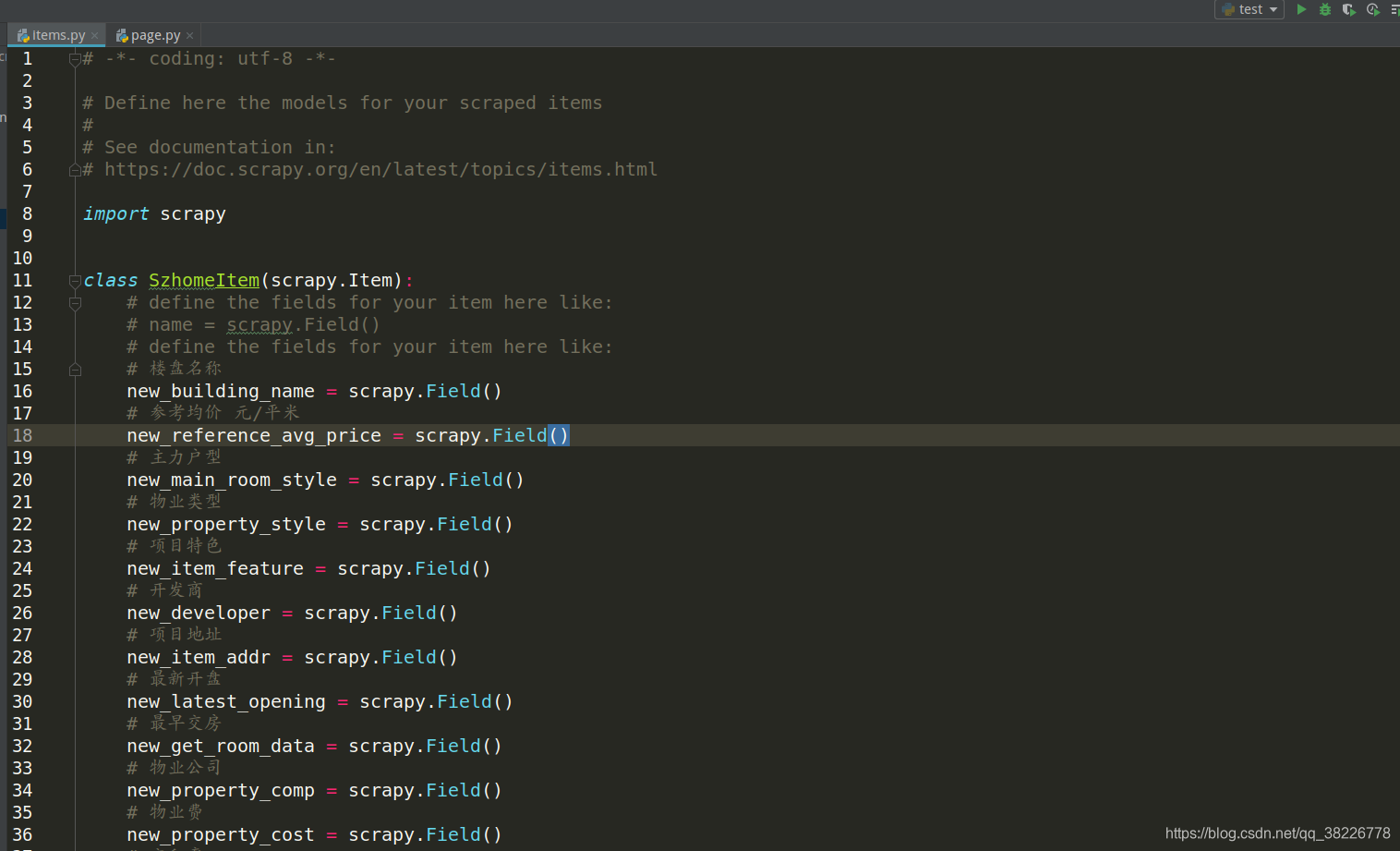The image size is (1400, 851).
Task: Click line number 18 in the gutter
Action: [22, 435]
